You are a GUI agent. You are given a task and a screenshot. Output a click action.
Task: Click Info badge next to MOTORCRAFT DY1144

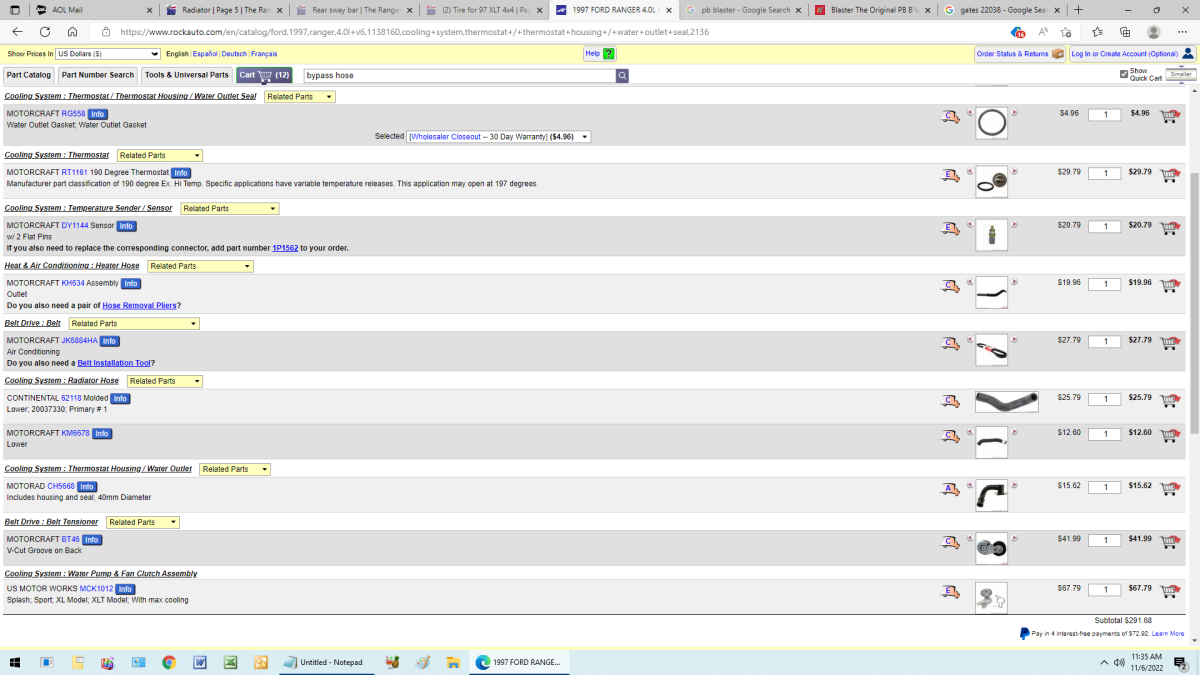[x=126, y=226]
